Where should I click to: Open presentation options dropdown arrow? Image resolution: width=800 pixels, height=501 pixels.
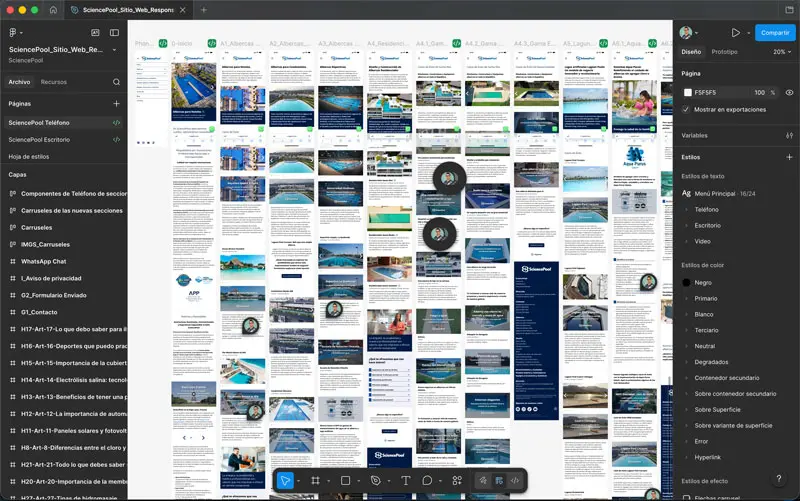pos(748,33)
